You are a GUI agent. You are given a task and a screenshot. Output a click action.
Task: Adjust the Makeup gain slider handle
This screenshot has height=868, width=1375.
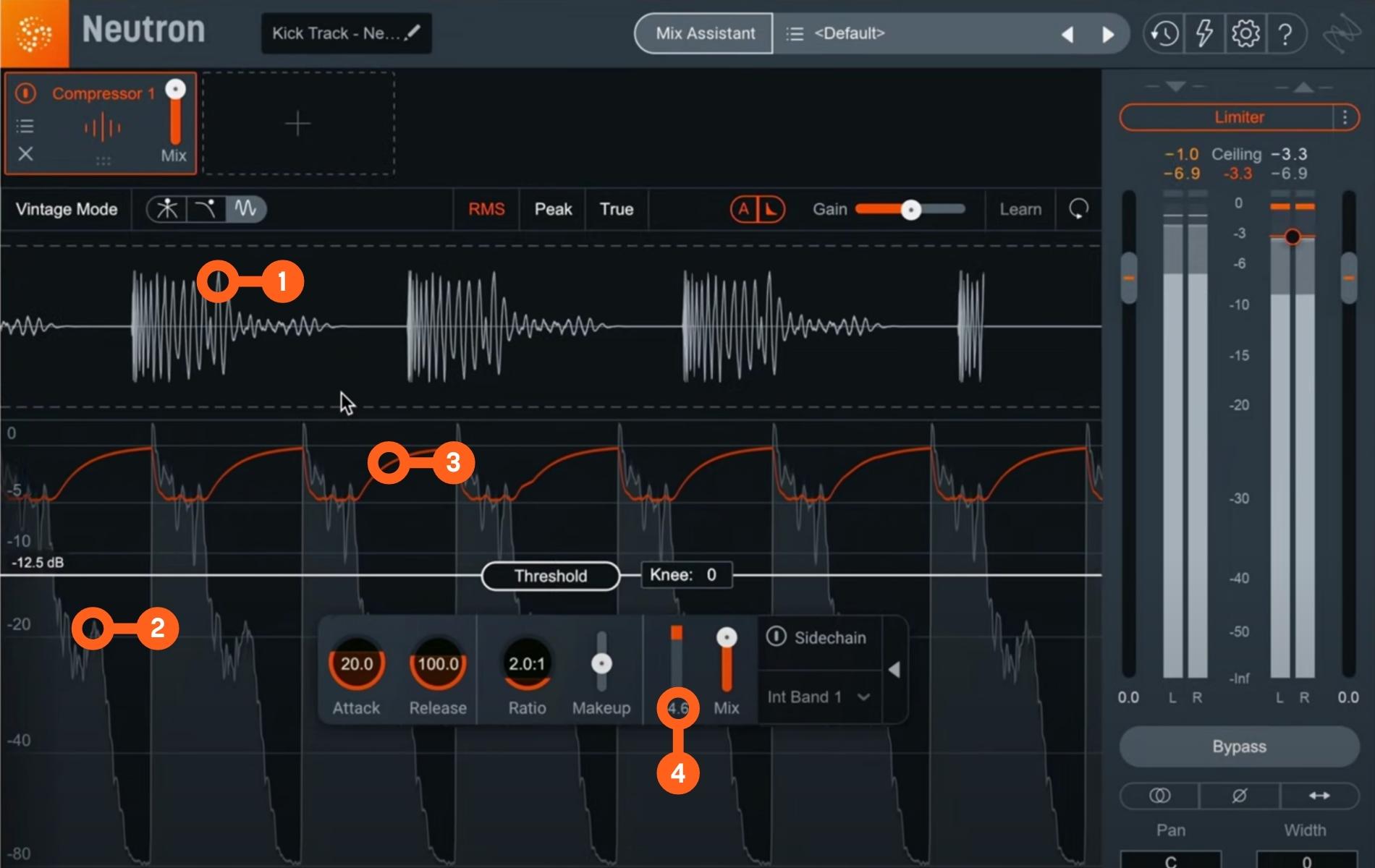[601, 663]
